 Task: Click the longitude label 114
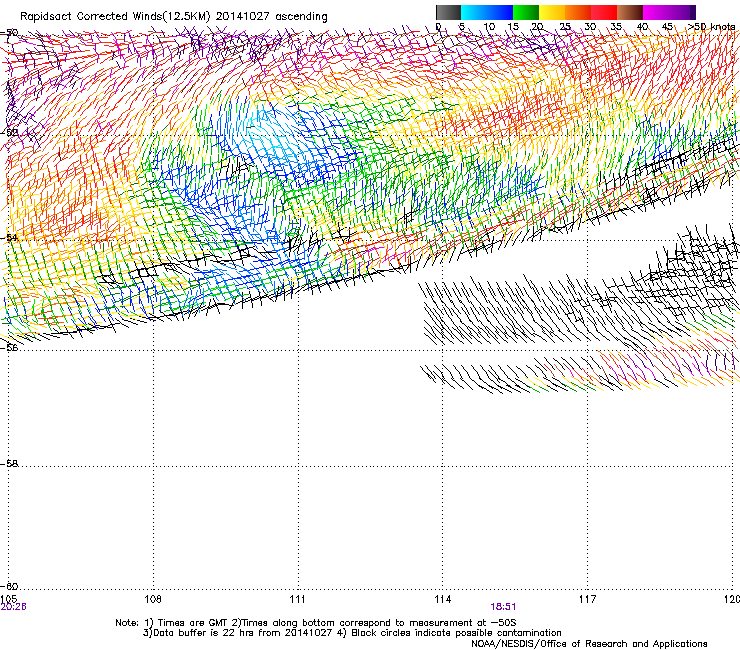[443, 599]
